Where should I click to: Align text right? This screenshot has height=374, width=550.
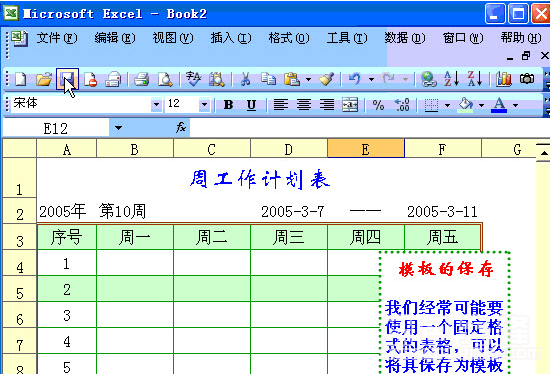(327, 105)
